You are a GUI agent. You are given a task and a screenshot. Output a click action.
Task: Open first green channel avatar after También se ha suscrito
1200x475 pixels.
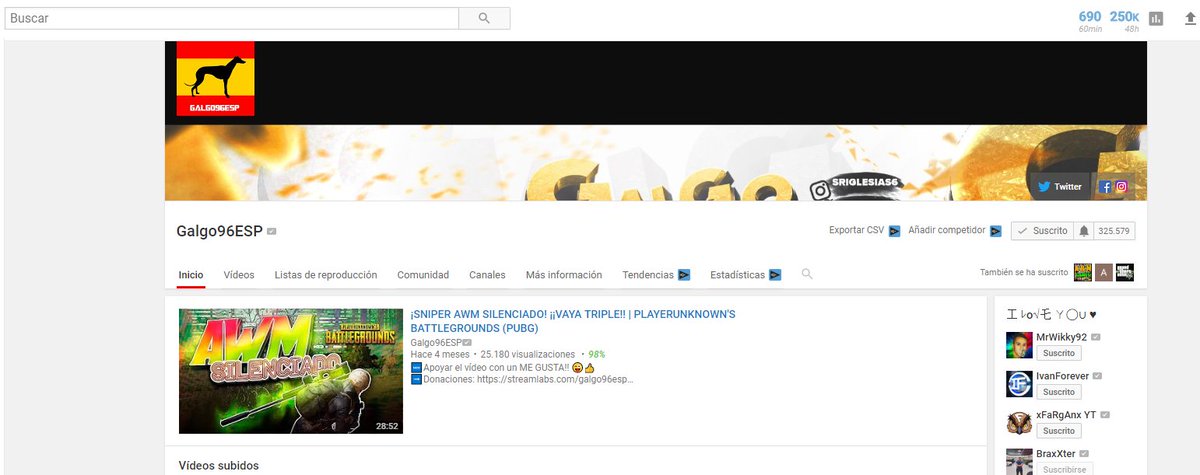[x=1082, y=273]
